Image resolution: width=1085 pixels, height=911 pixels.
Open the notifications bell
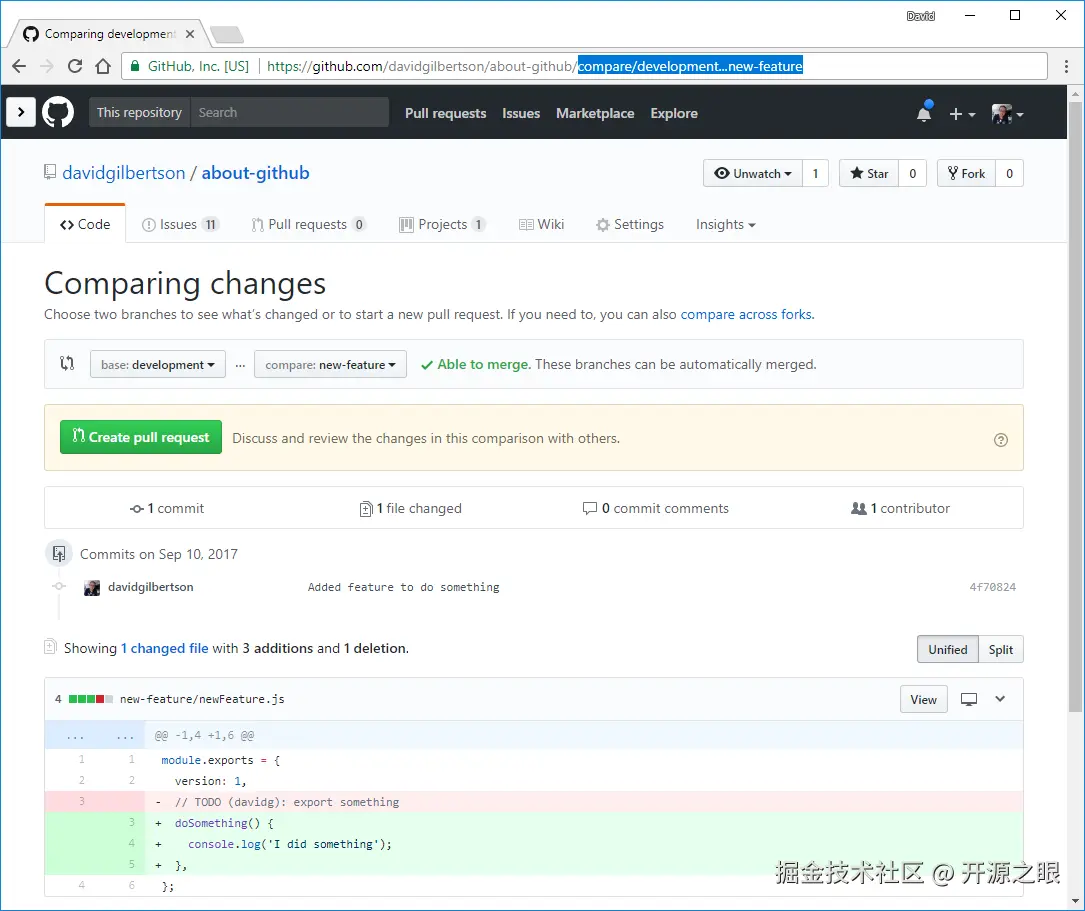pos(924,113)
